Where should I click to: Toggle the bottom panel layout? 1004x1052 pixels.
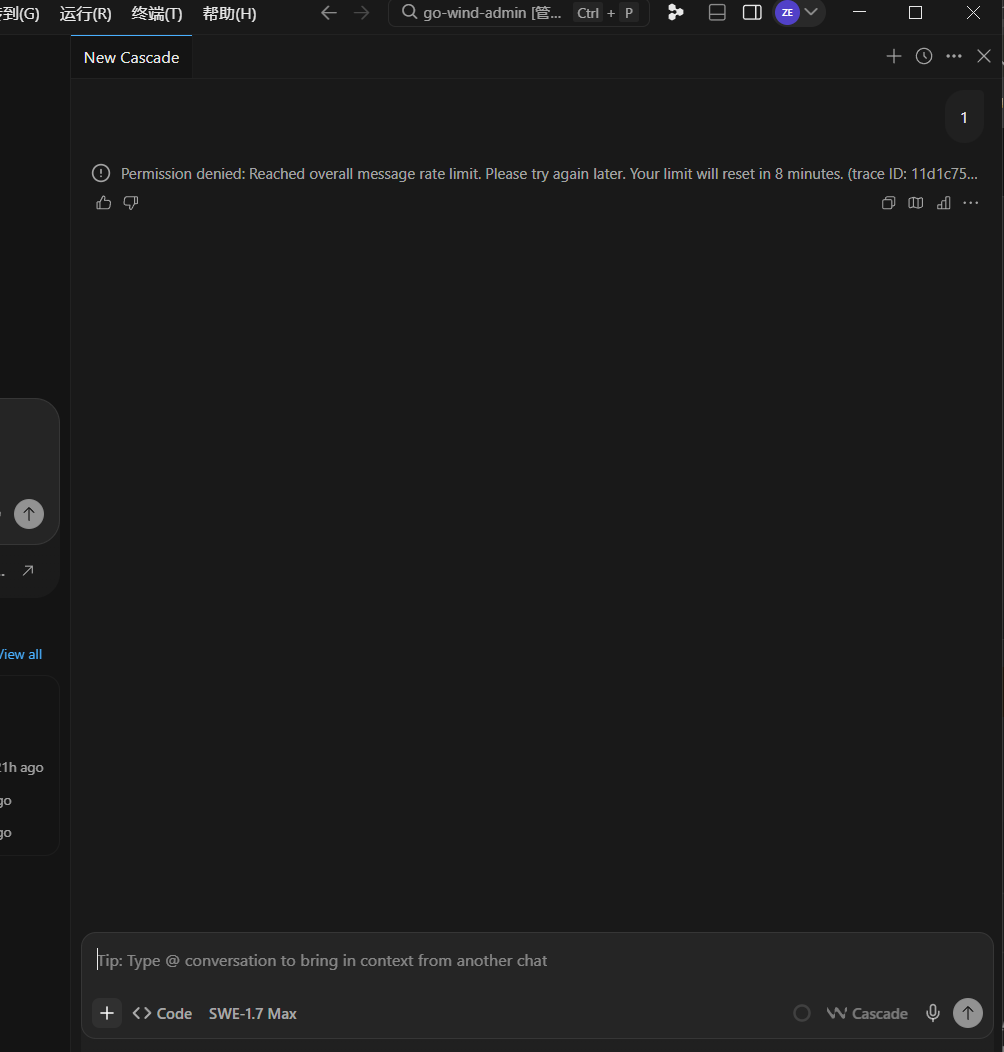(717, 13)
